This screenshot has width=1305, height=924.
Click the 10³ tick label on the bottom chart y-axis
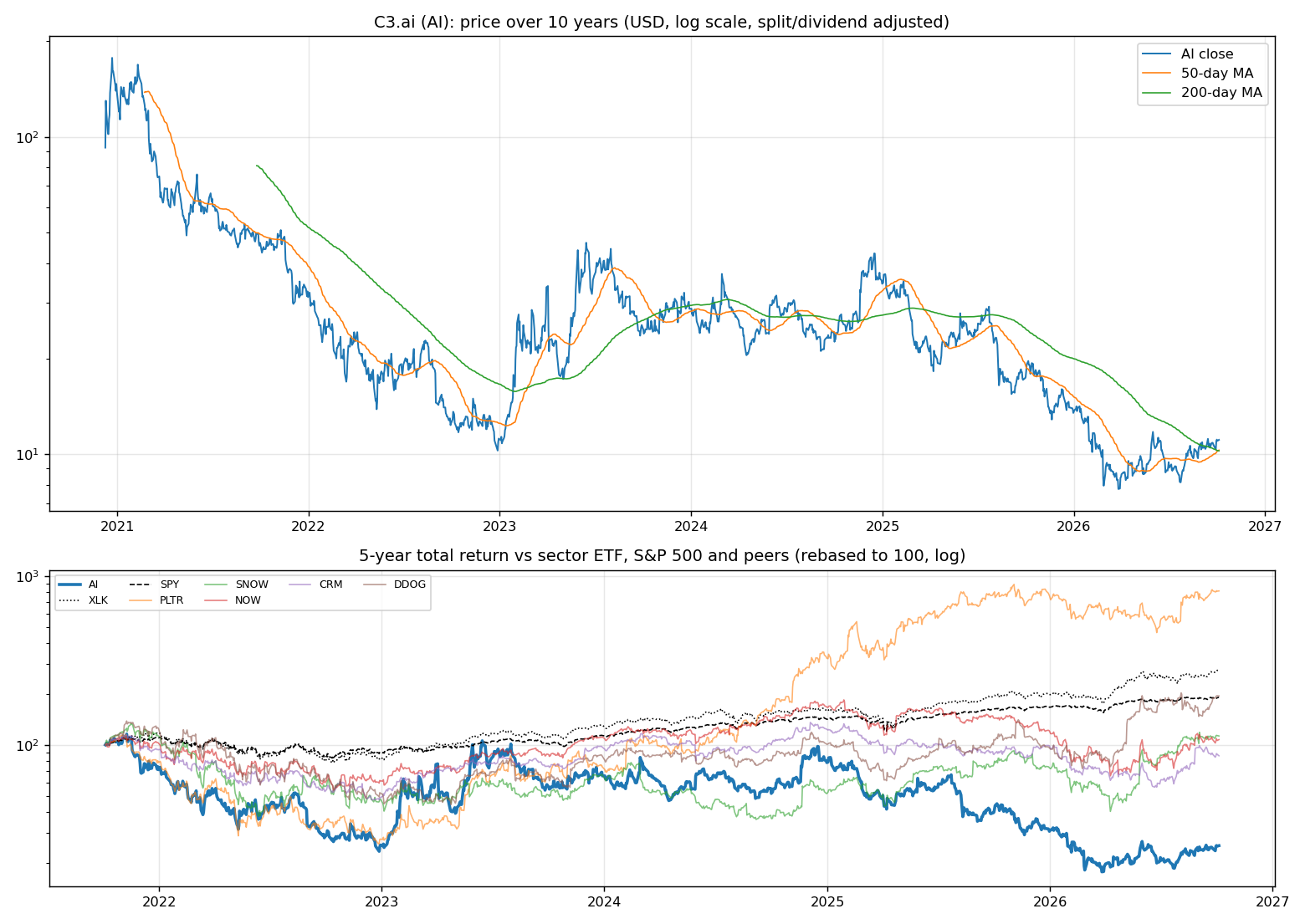pyautogui.click(x=29, y=577)
